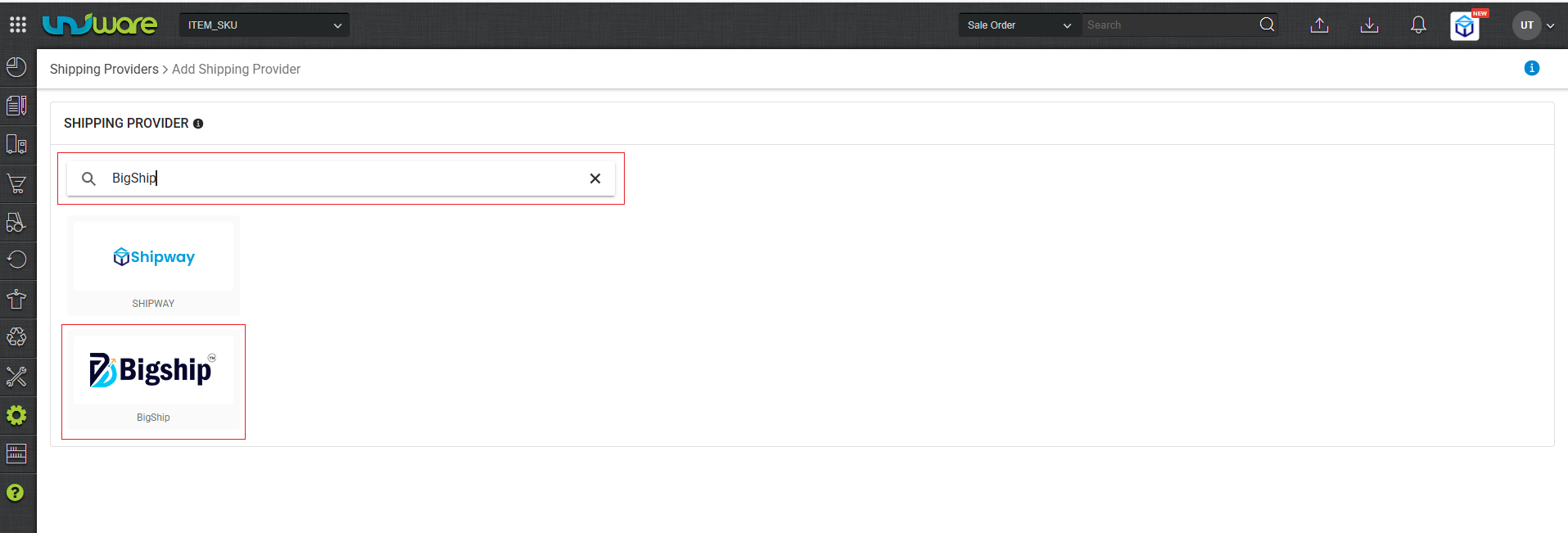The image size is (1568, 533).
Task: Open the ITEM_SKU dropdown
Action: (264, 25)
